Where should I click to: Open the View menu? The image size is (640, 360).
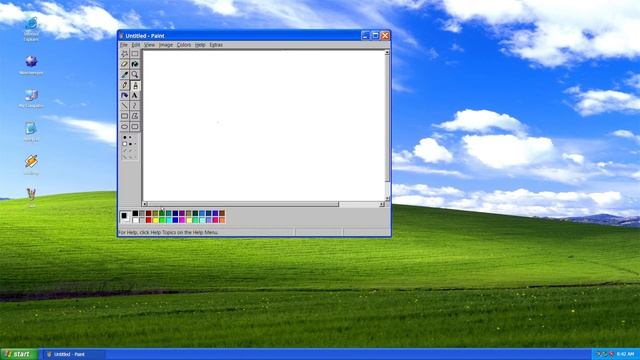[149, 45]
